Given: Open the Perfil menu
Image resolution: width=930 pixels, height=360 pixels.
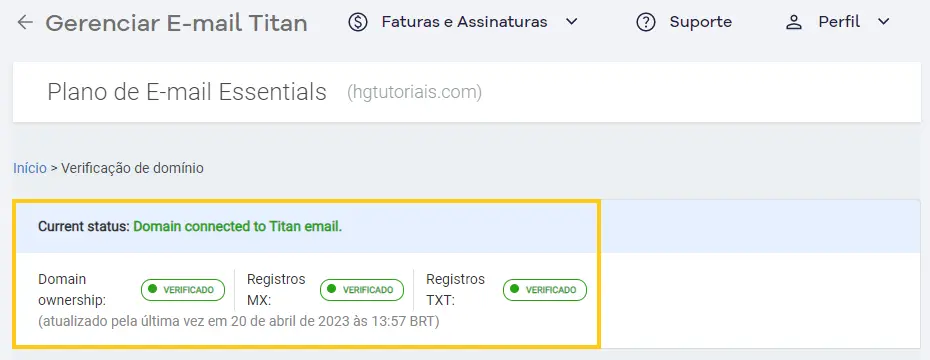Looking at the screenshot, I should [x=839, y=23].
